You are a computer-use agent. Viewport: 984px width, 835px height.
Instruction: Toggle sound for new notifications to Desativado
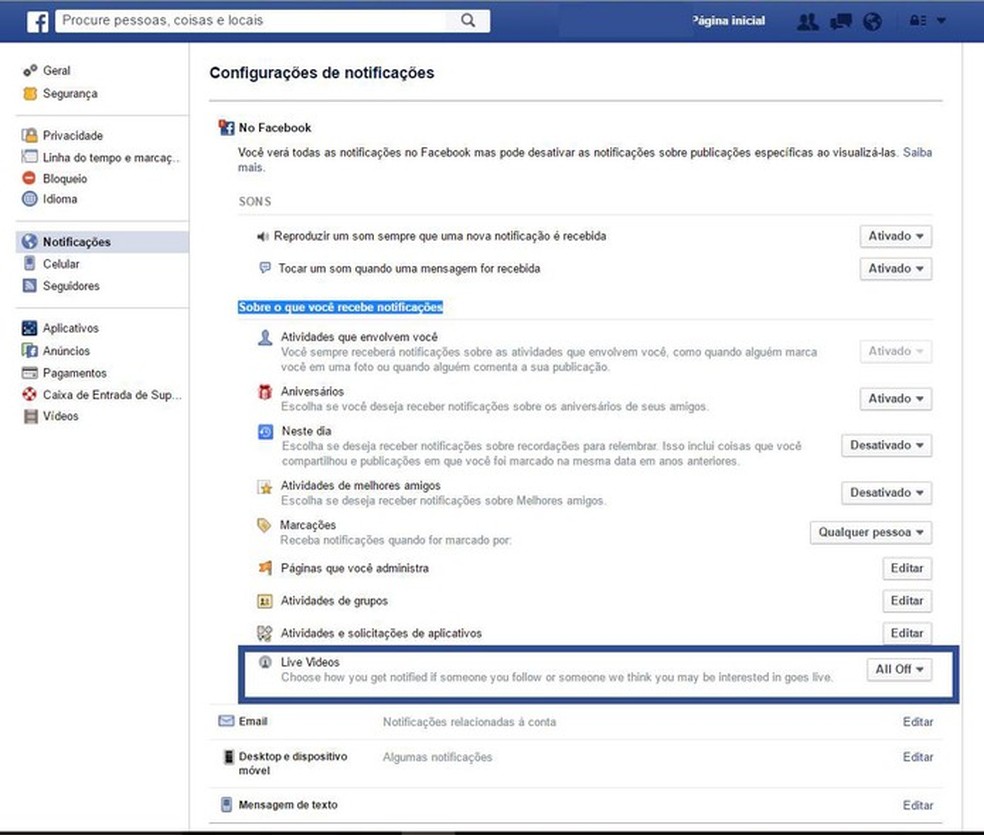coord(895,236)
